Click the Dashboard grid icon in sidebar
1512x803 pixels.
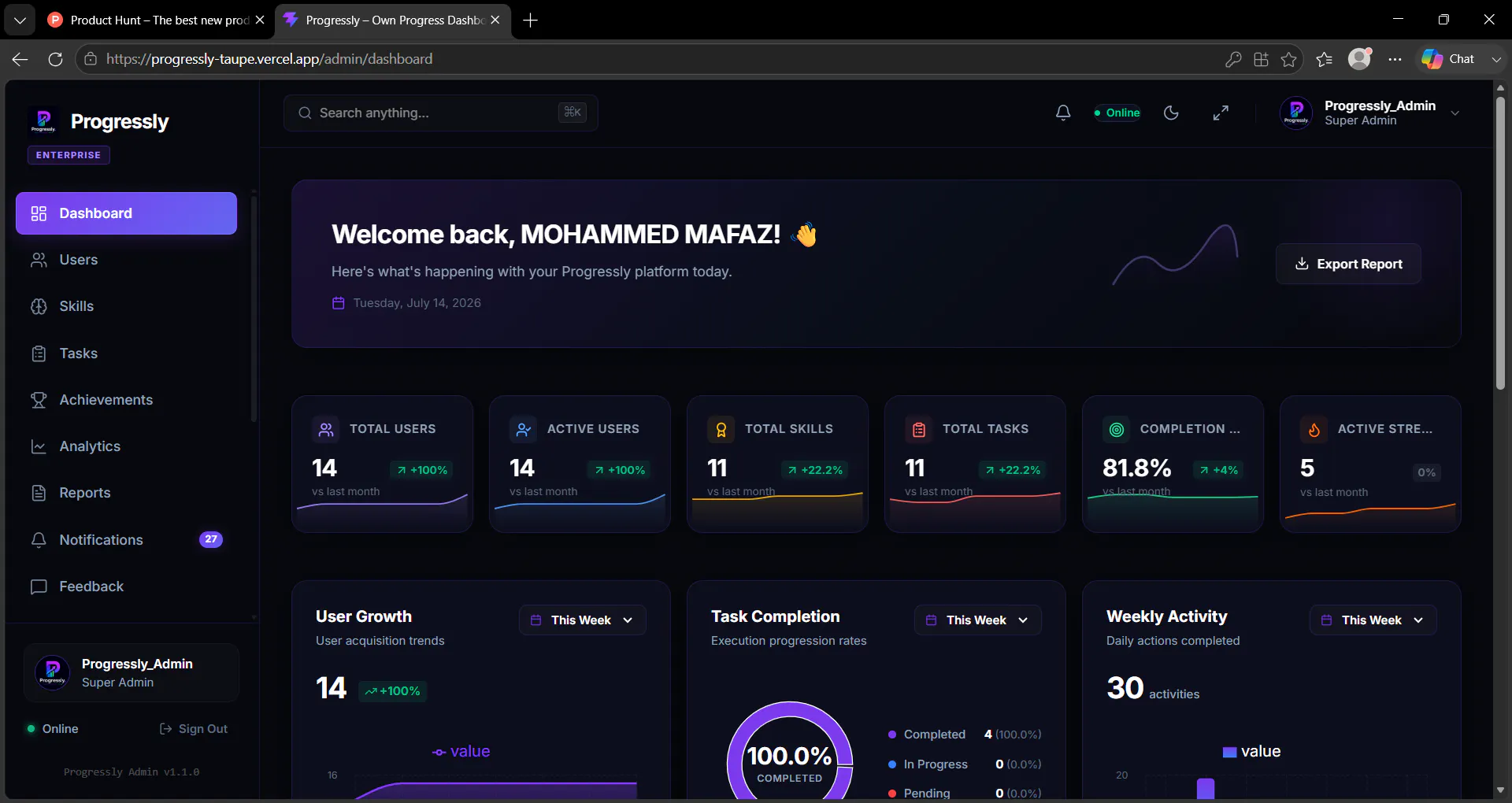coord(39,213)
